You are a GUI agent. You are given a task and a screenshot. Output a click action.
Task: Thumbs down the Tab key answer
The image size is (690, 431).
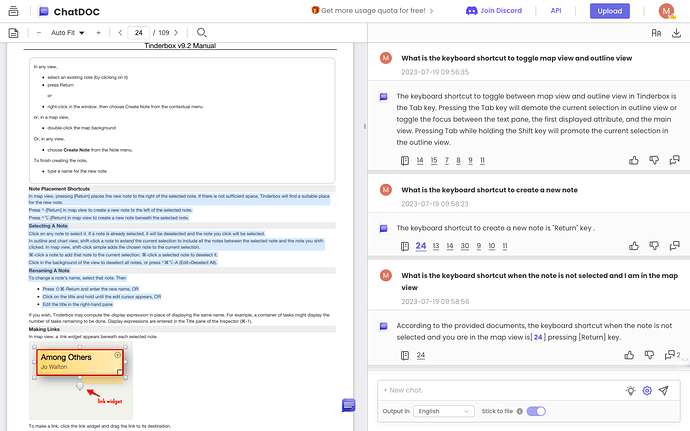coord(654,160)
